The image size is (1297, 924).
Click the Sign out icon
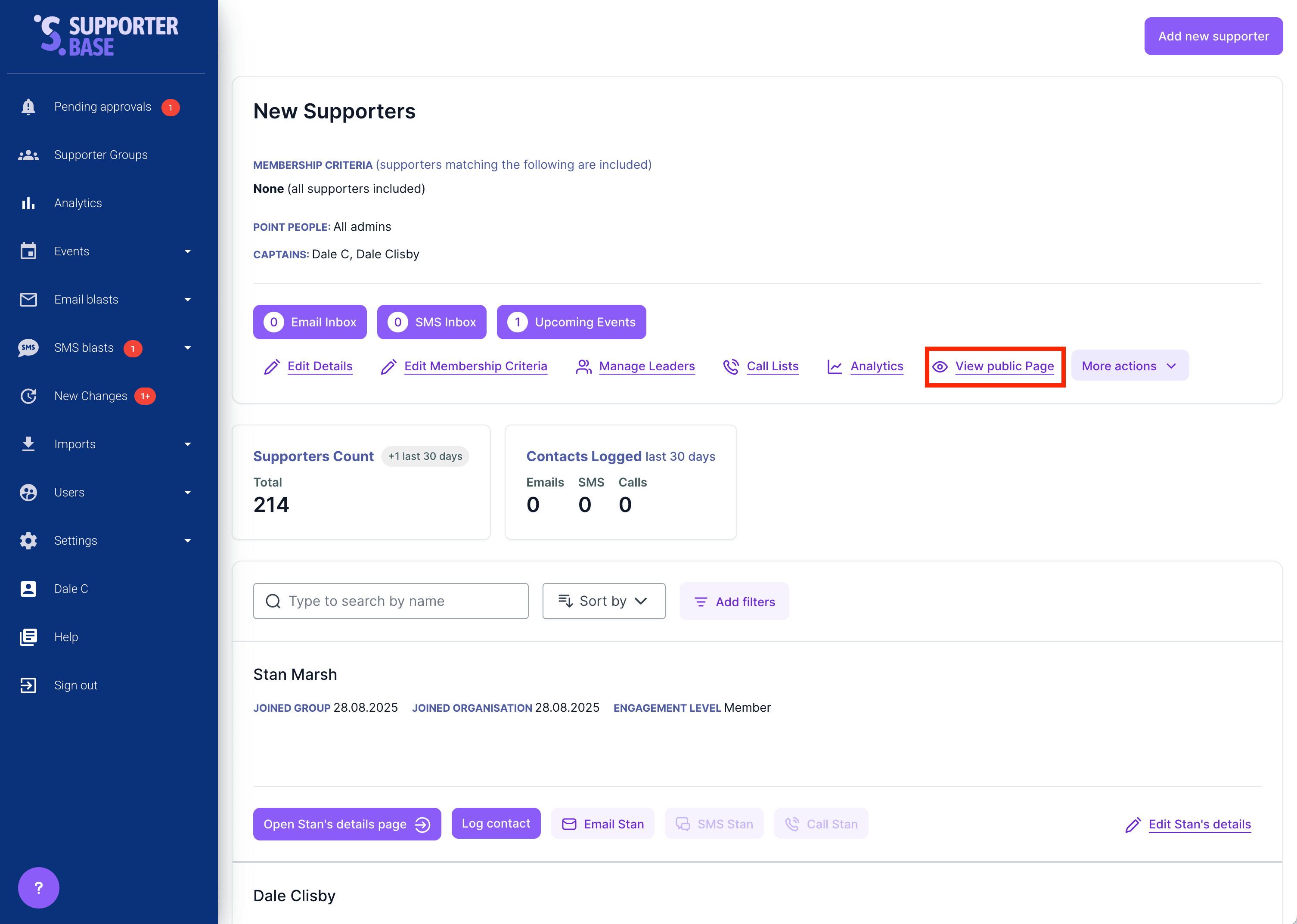[x=28, y=685]
